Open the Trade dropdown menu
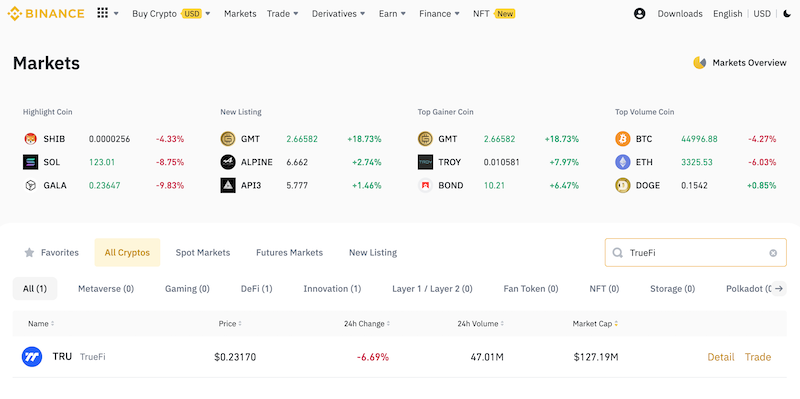 283,14
